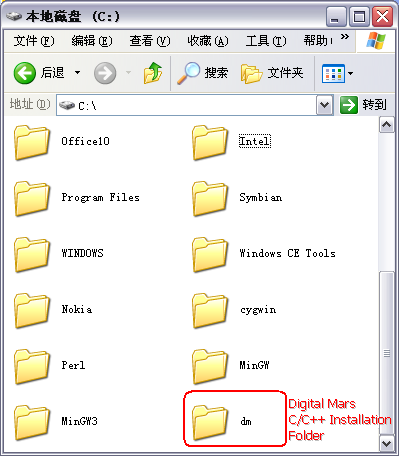Viewport: 399px width, 456px height.
Task: Click the dm folder name
Action: click(246, 421)
